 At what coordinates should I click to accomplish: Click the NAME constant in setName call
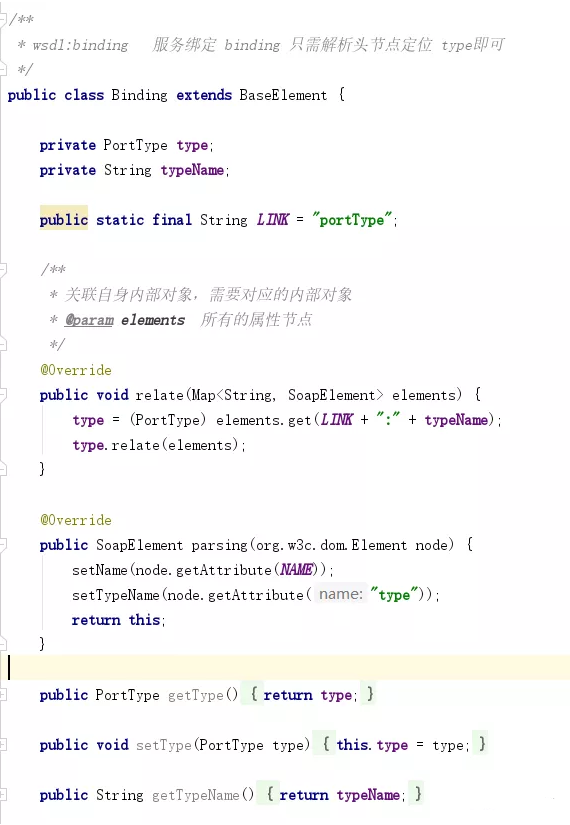296,570
